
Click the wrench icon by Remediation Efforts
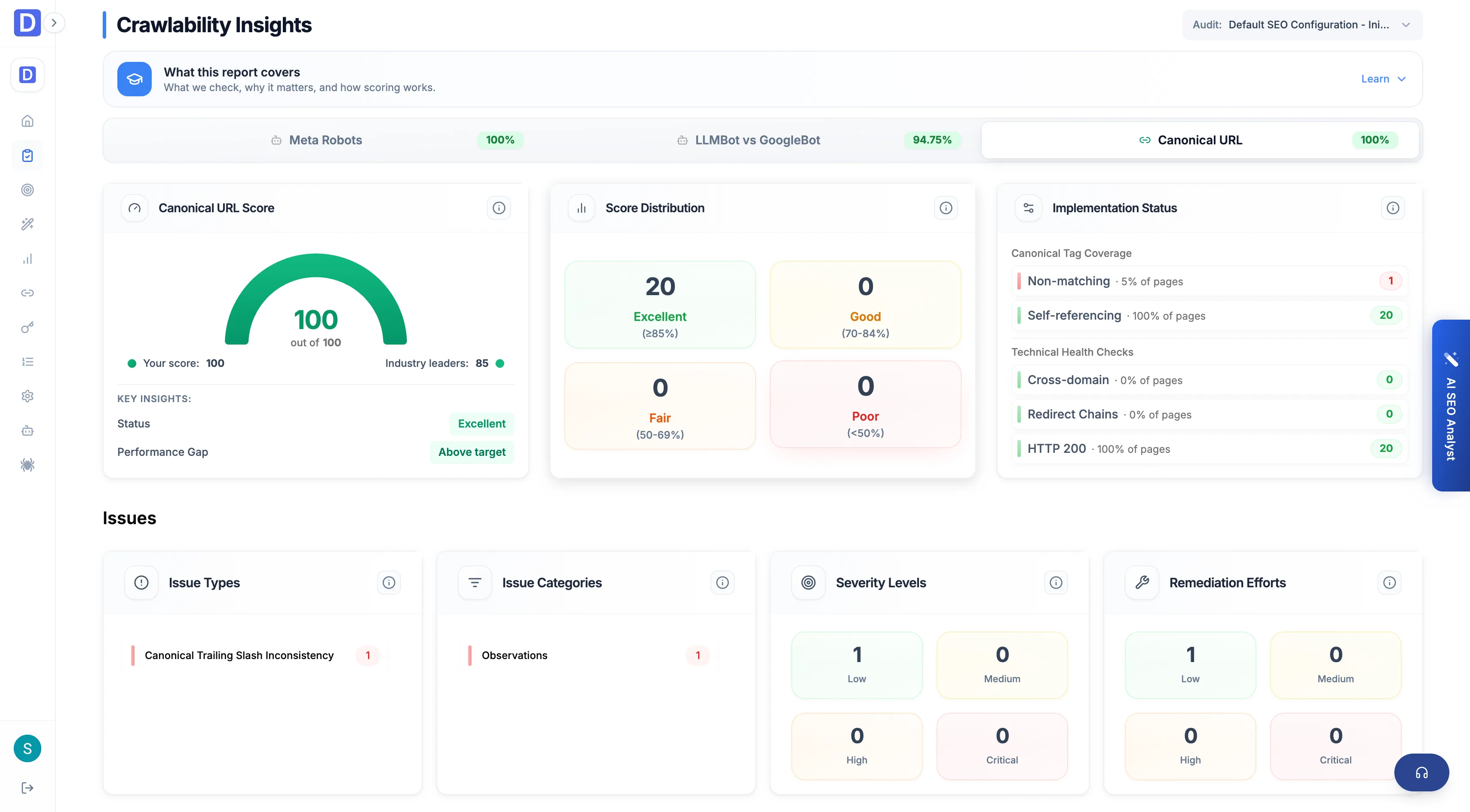pos(1142,582)
